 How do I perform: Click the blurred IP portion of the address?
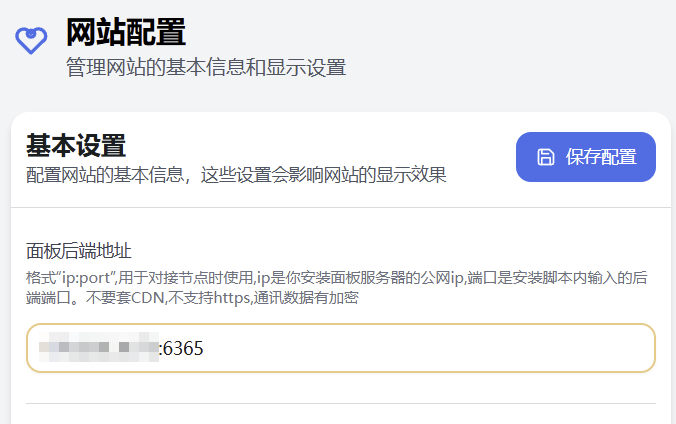click(x=98, y=348)
